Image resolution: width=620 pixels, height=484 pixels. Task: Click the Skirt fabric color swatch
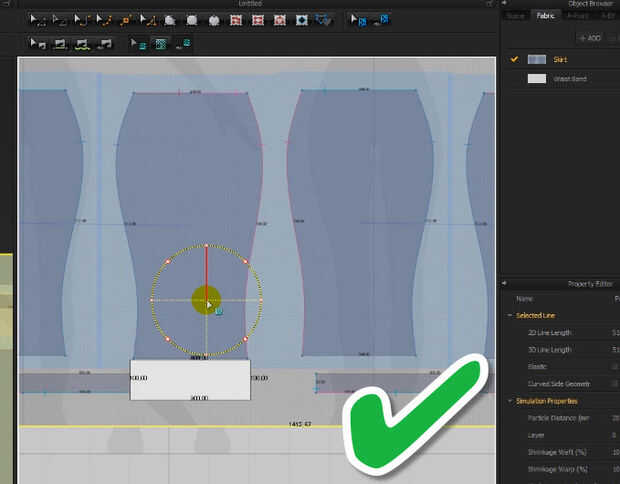tap(537, 60)
